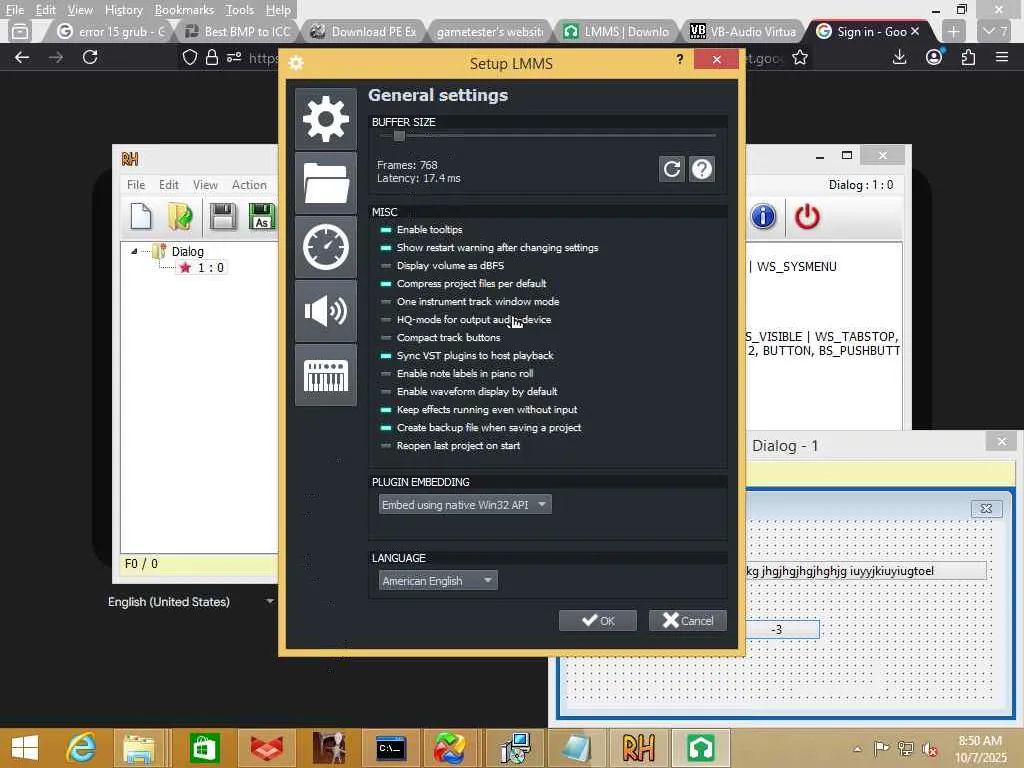Viewport: 1024px width, 768px height.
Task: Collapse the Dialog tree node in RH
Action: pyautogui.click(x=134, y=251)
